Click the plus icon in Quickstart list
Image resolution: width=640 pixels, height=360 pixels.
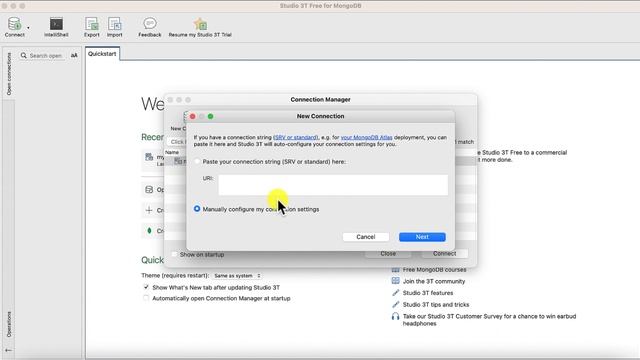[149, 210]
